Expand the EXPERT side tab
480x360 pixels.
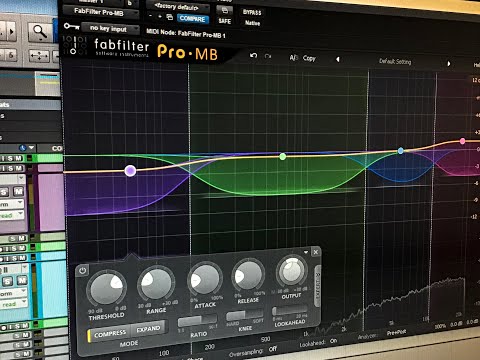(317, 286)
